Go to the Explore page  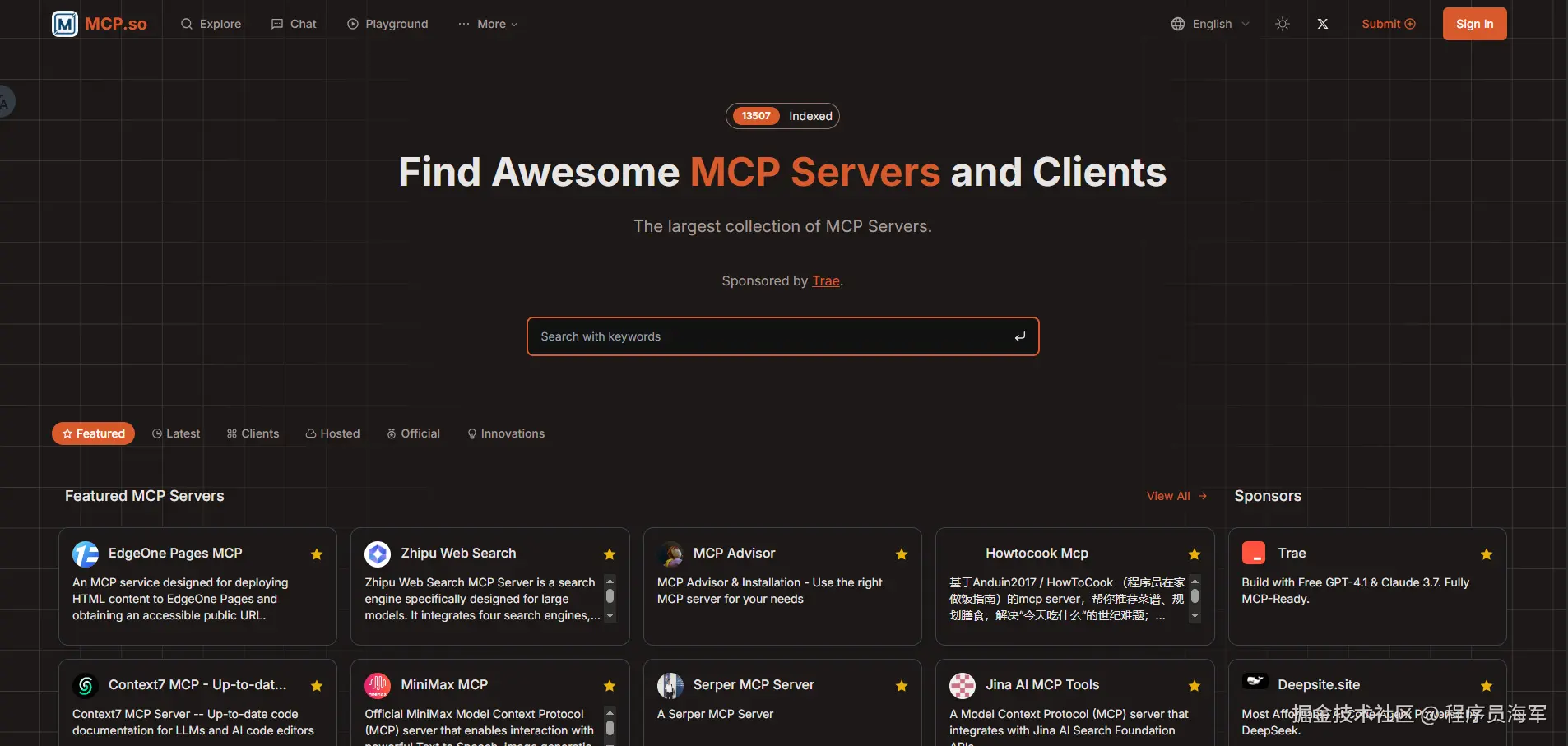211,24
